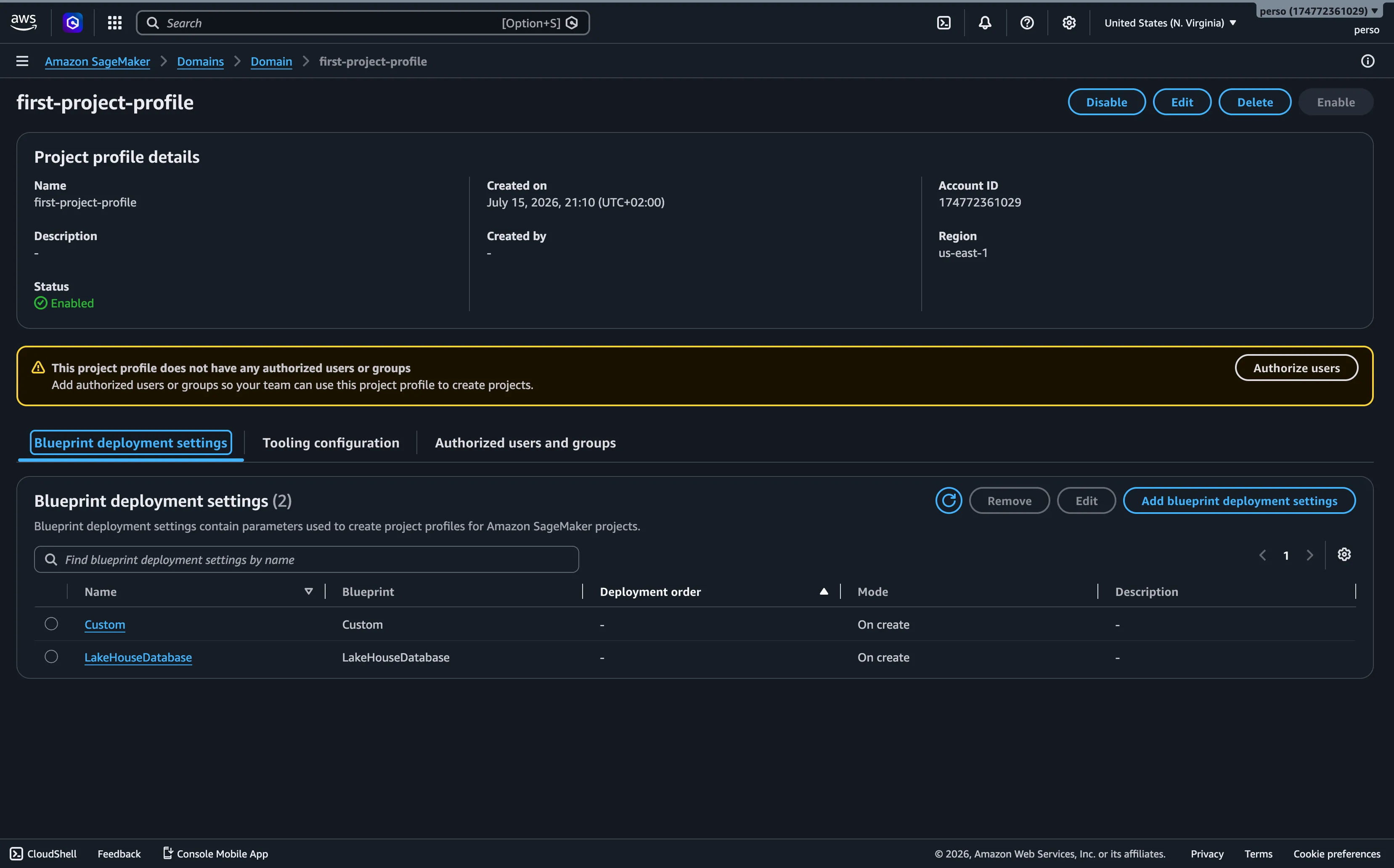Open table preferences gear icon

[x=1344, y=555]
